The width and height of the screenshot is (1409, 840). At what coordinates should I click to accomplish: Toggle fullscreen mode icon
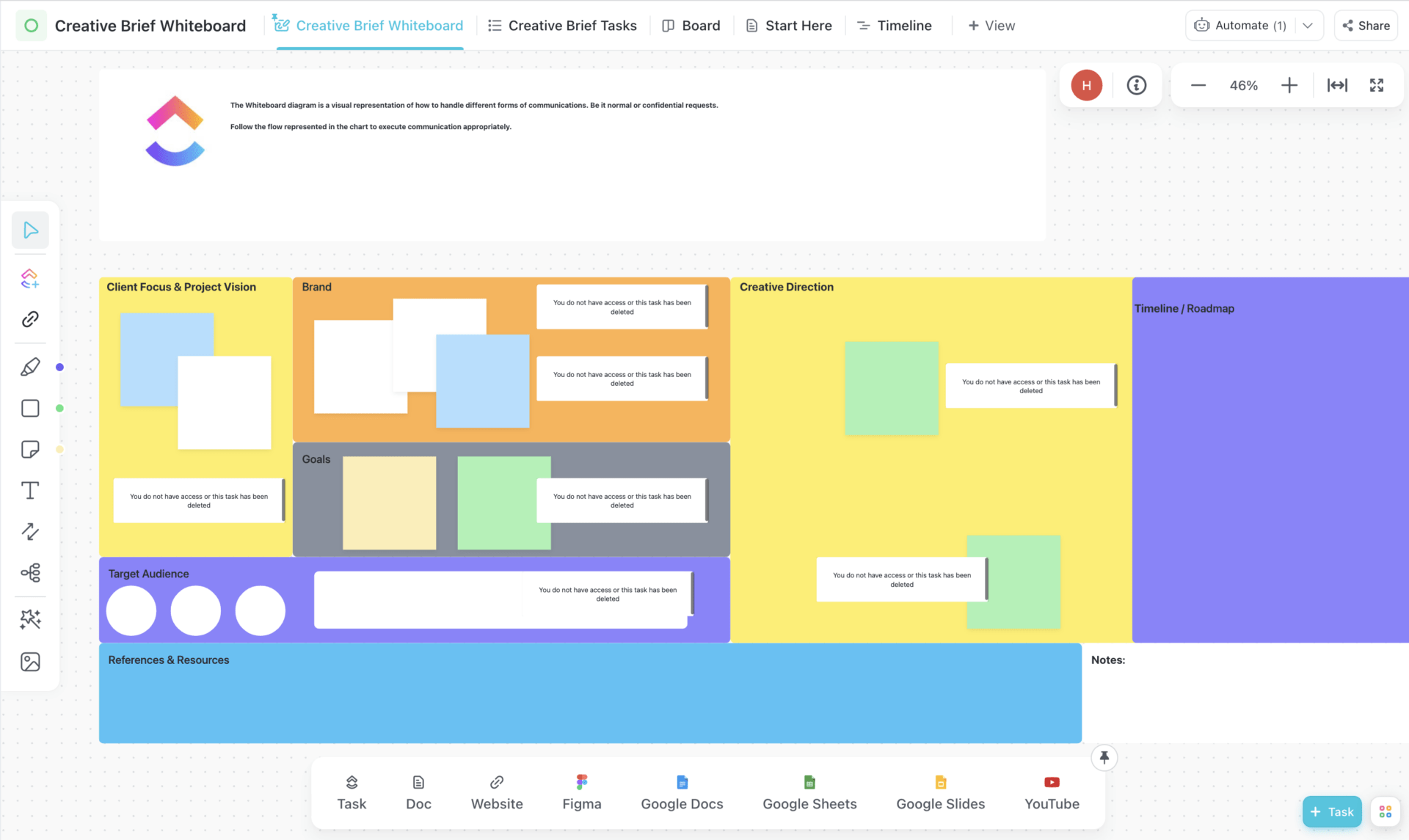1377,84
